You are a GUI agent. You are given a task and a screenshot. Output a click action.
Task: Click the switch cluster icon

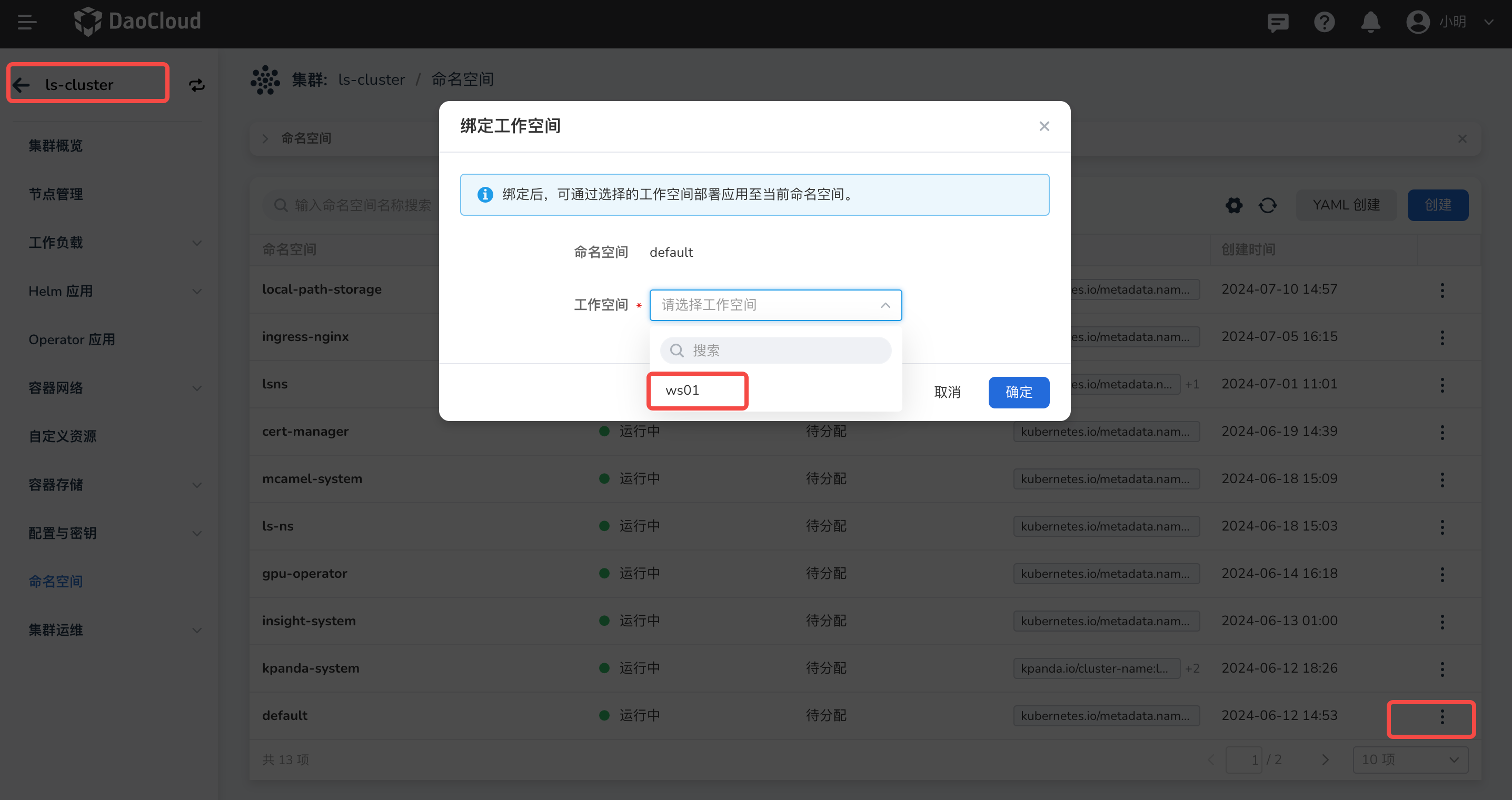(196, 85)
